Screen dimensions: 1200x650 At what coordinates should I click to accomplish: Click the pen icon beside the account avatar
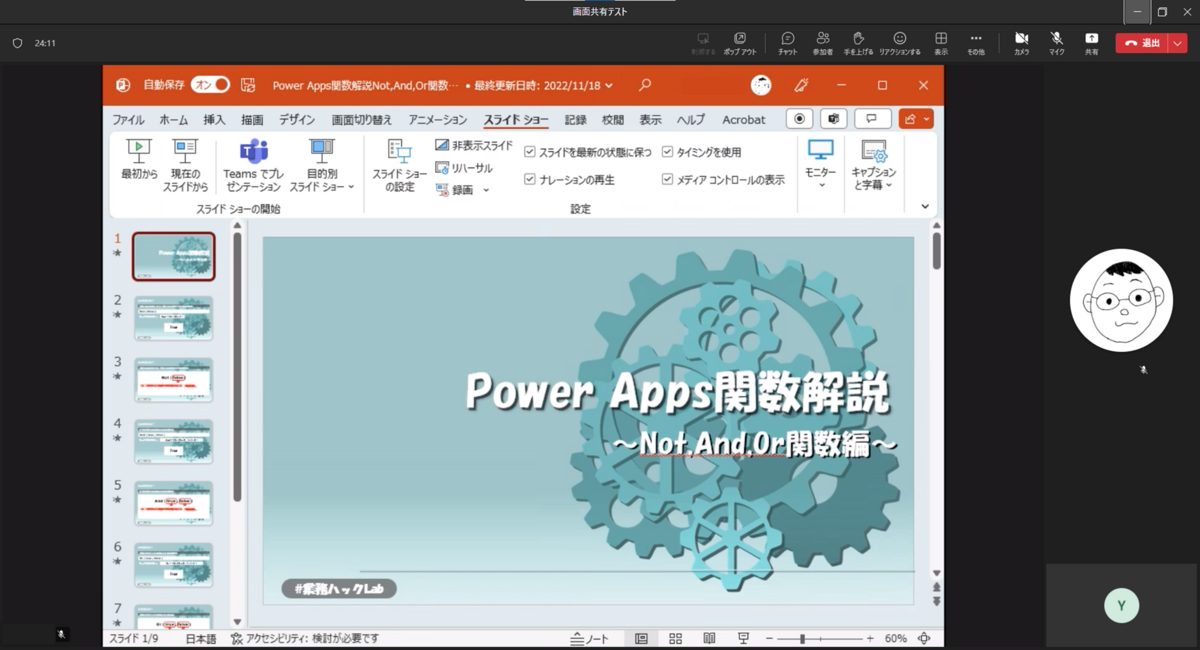pyautogui.click(x=801, y=86)
